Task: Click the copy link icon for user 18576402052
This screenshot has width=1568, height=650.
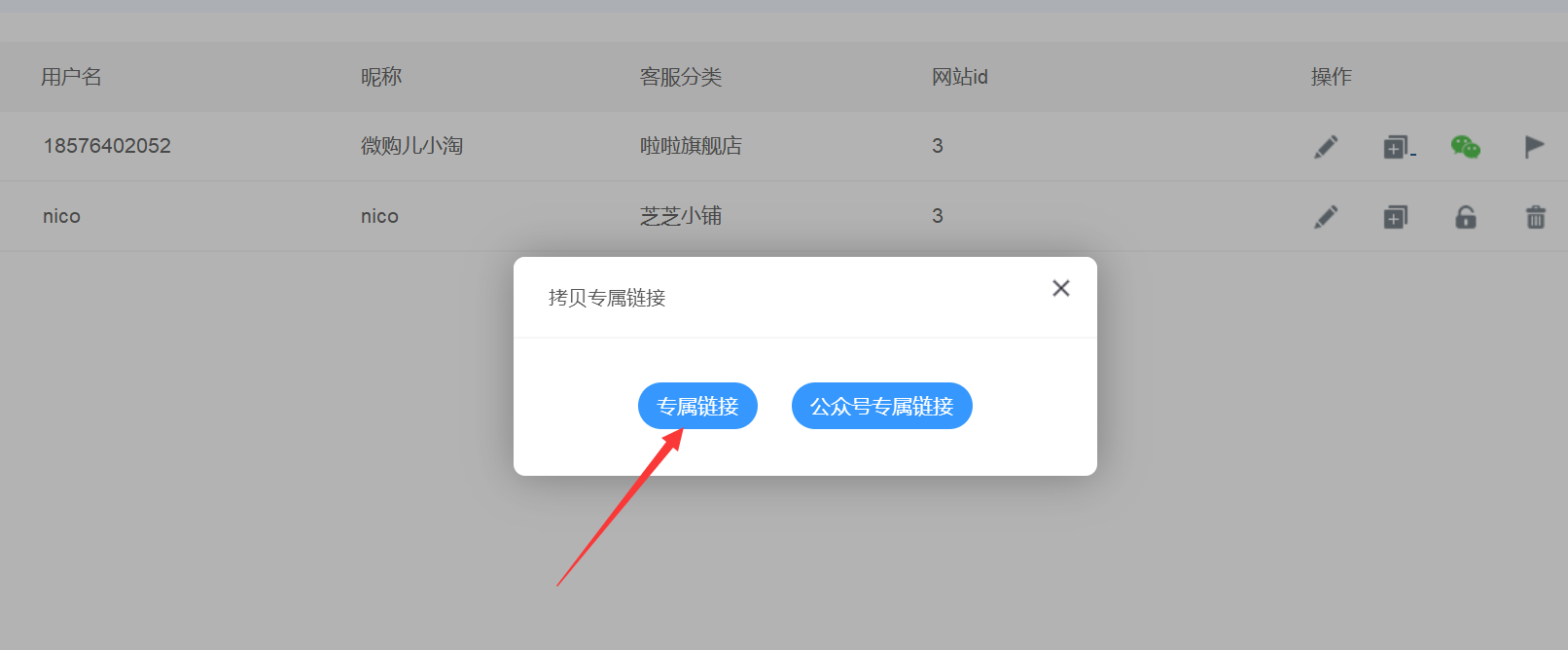Action: [1398, 147]
